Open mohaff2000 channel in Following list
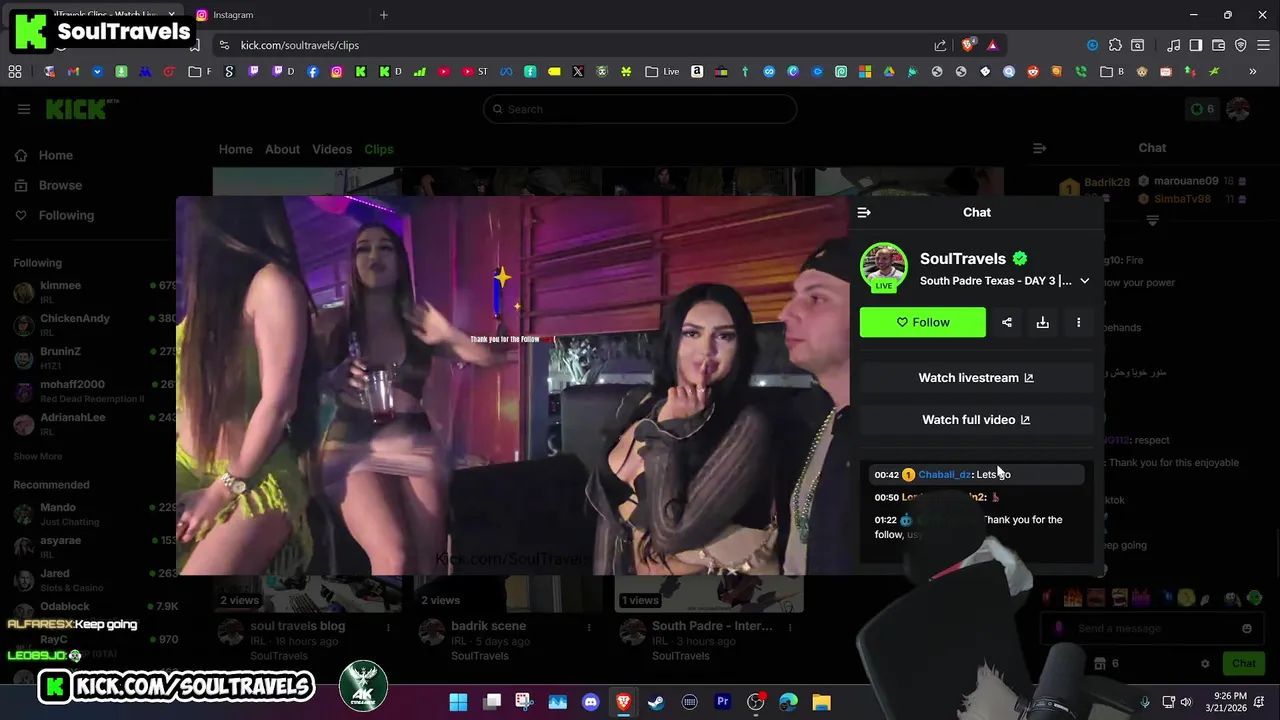 (x=95, y=390)
